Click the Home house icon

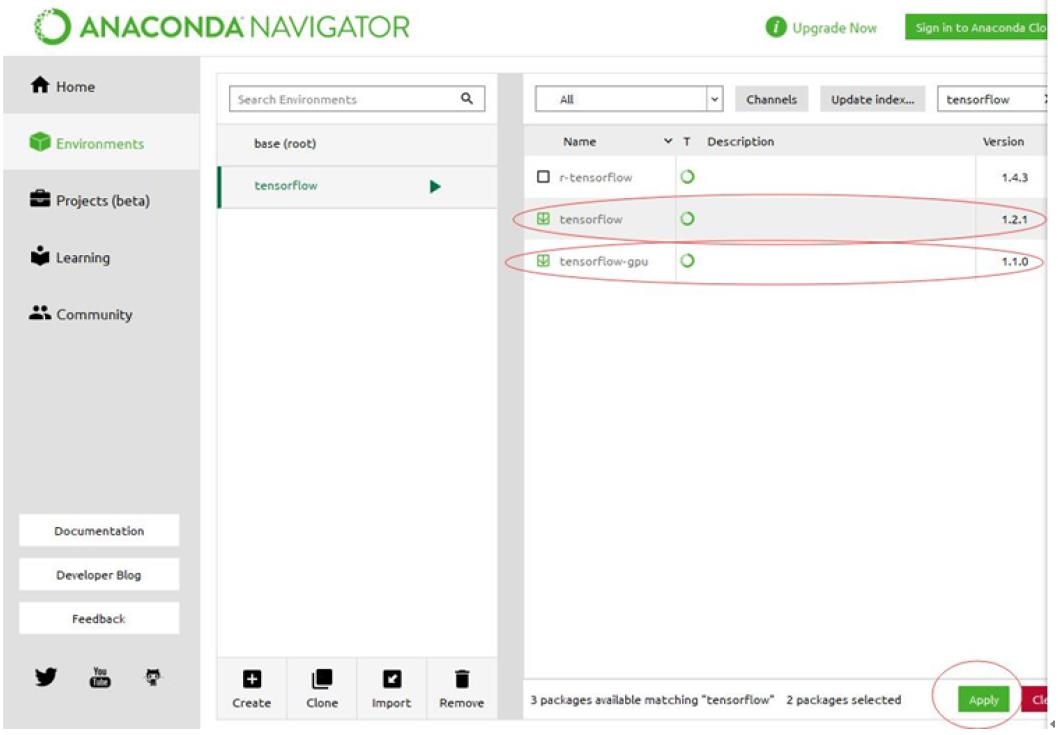40,85
